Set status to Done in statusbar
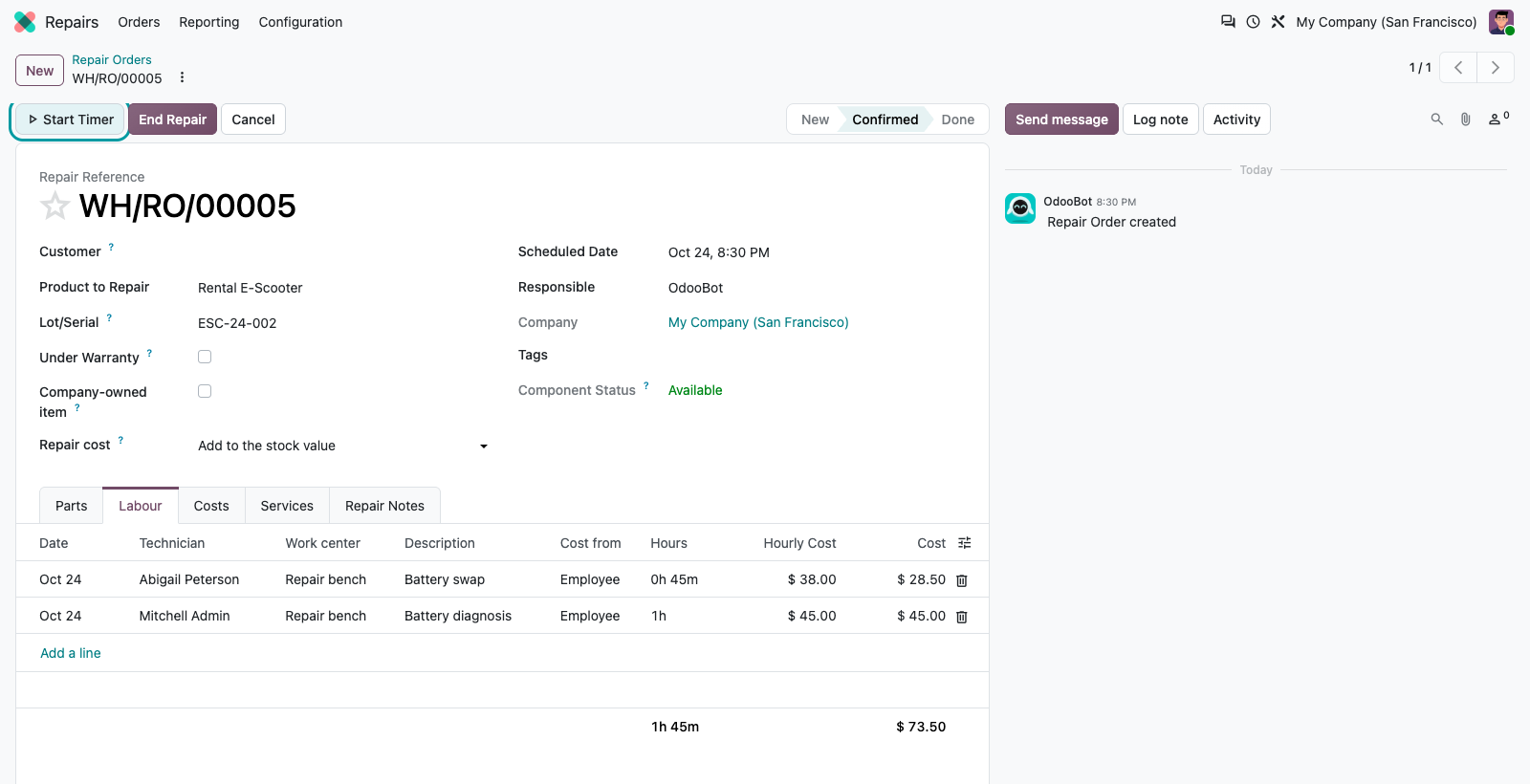 tap(957, 120)
